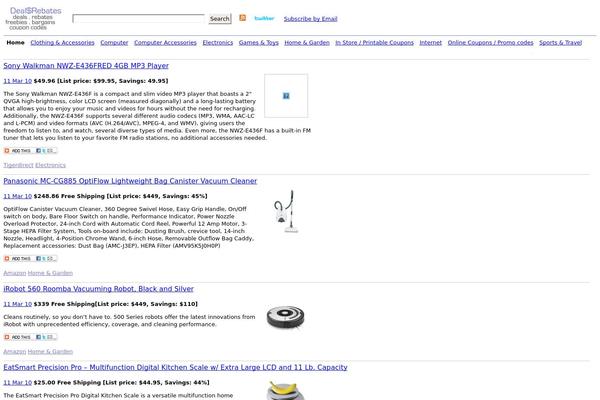Open Home & Garden nav category

pyautogui.click(x=307, y=42)
